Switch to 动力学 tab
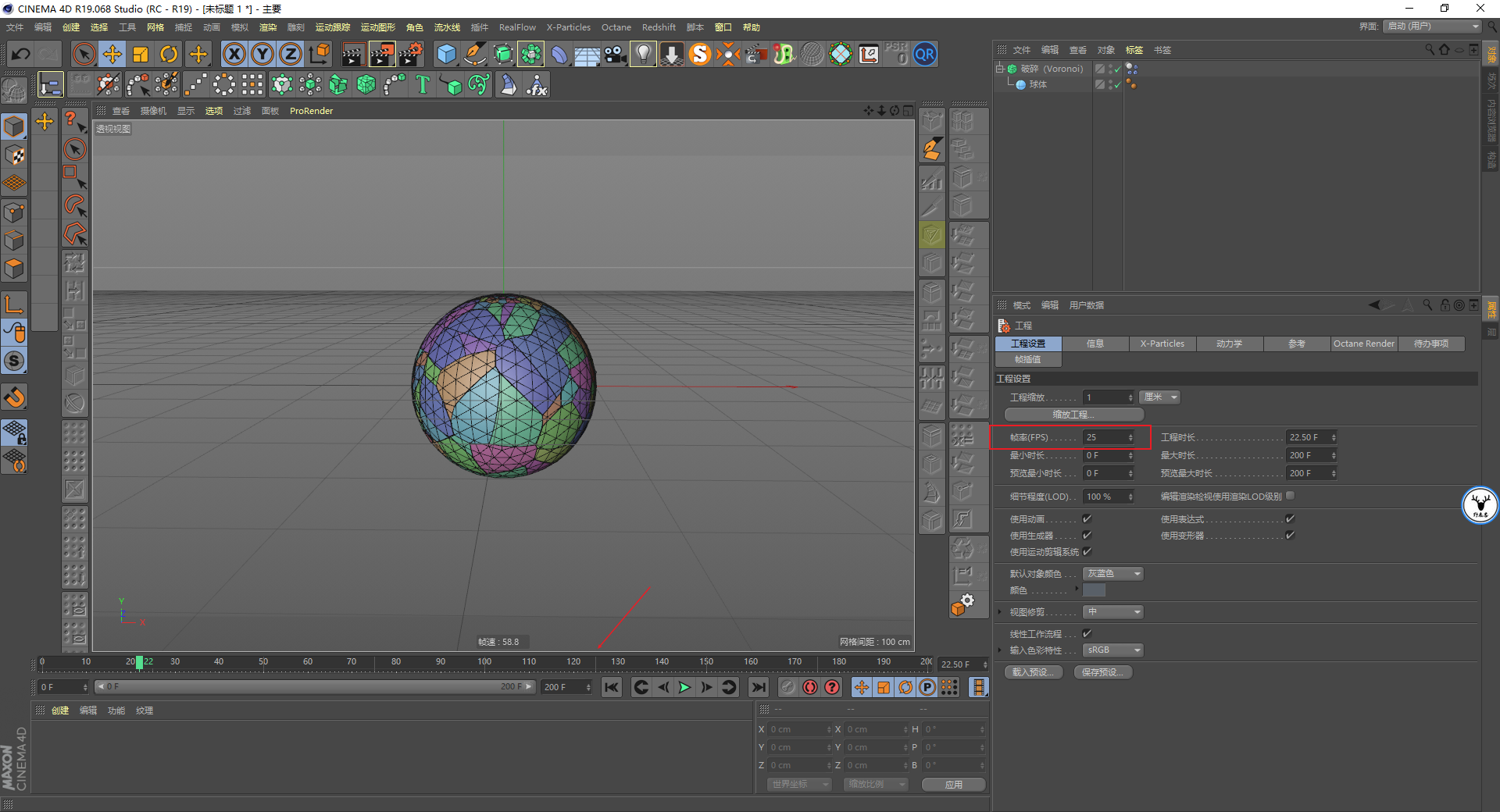Screen dimensions: 1500x812 [x=1229, y=344]
